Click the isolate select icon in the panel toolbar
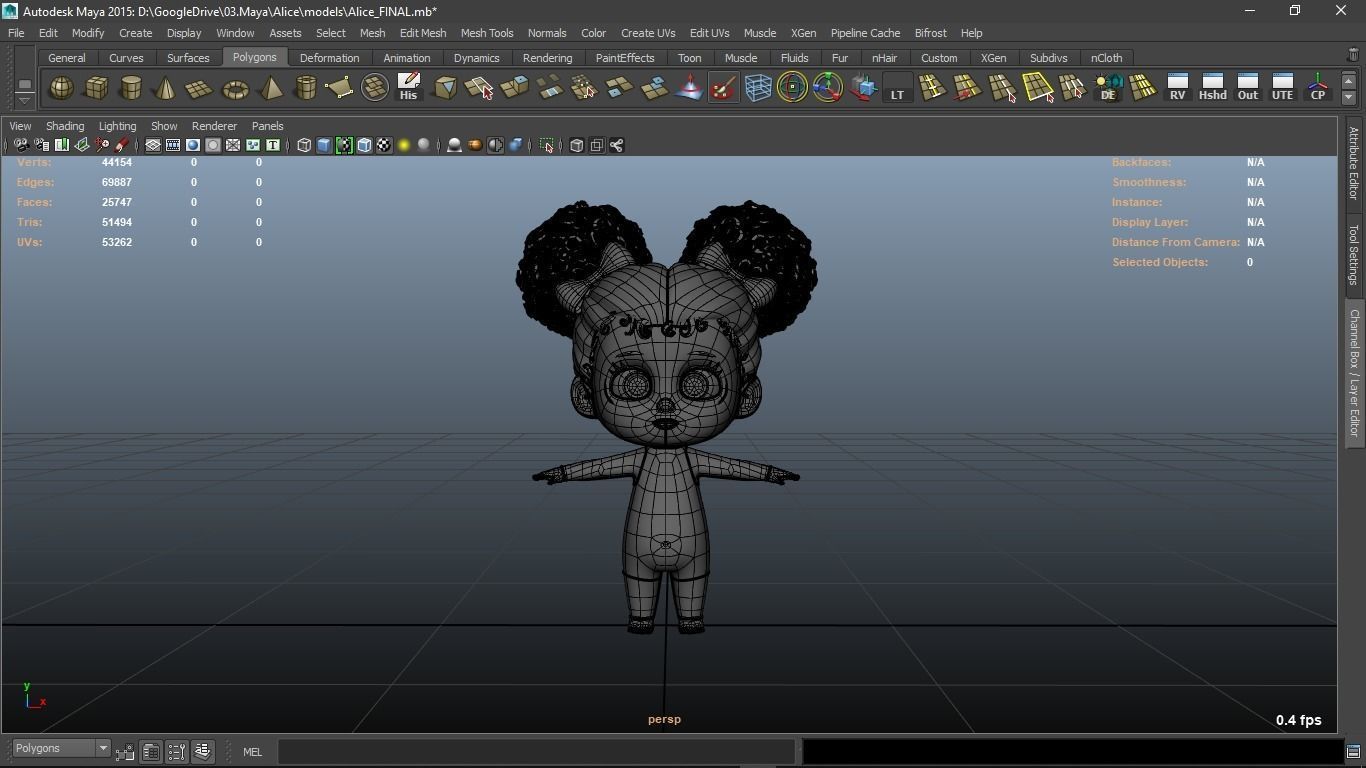 pos(547,145)
